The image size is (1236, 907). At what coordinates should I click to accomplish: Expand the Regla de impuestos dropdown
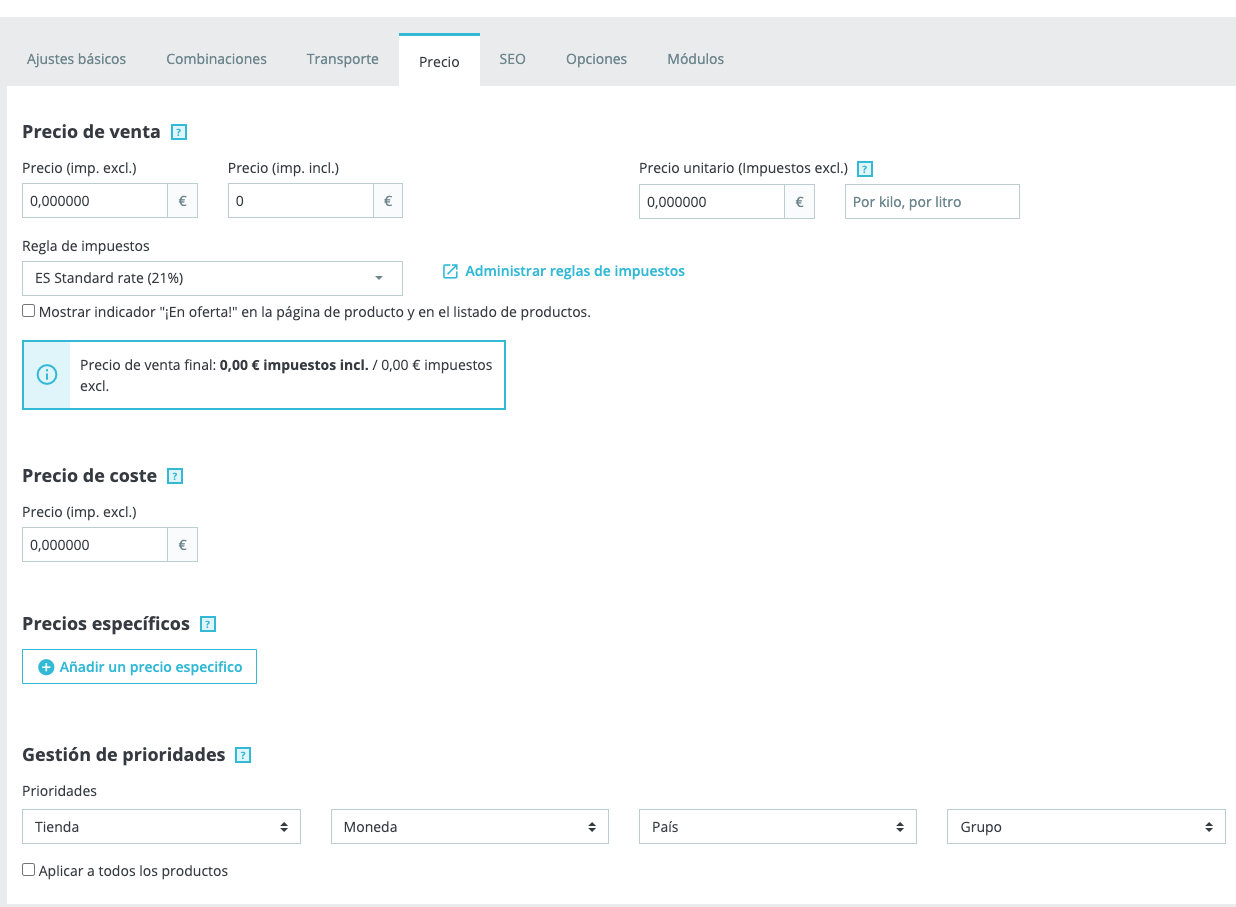click(212, 278)
